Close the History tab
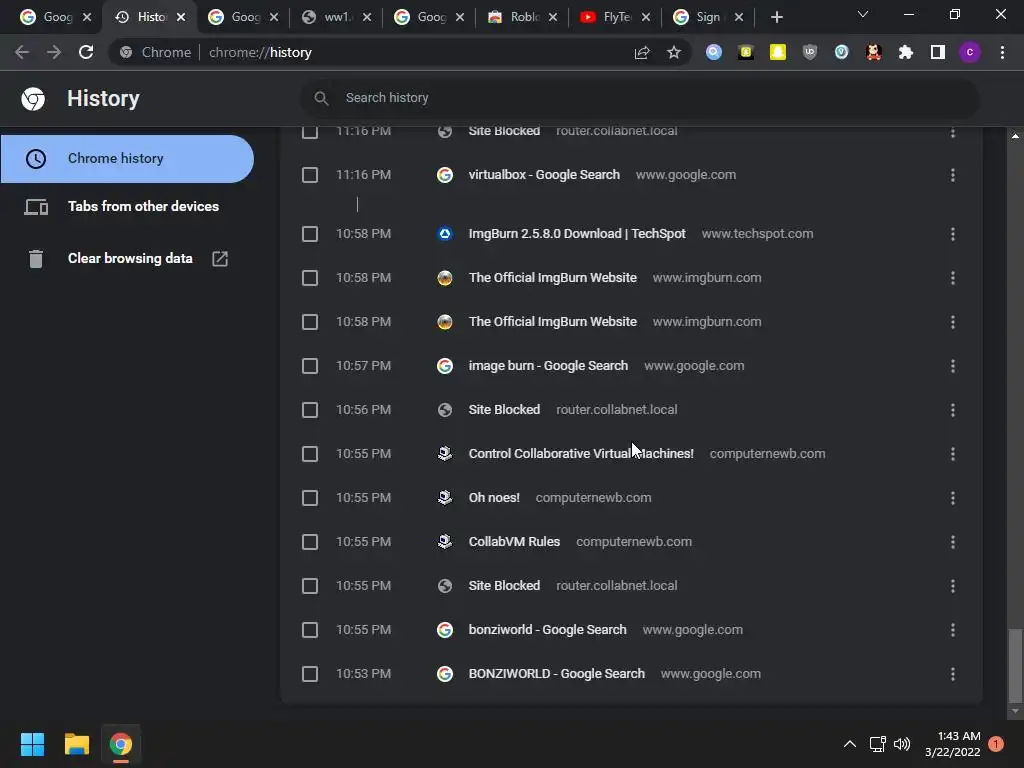Viewport: 1024px width, 768px height. pyautogui.click(x=181, y=17)
